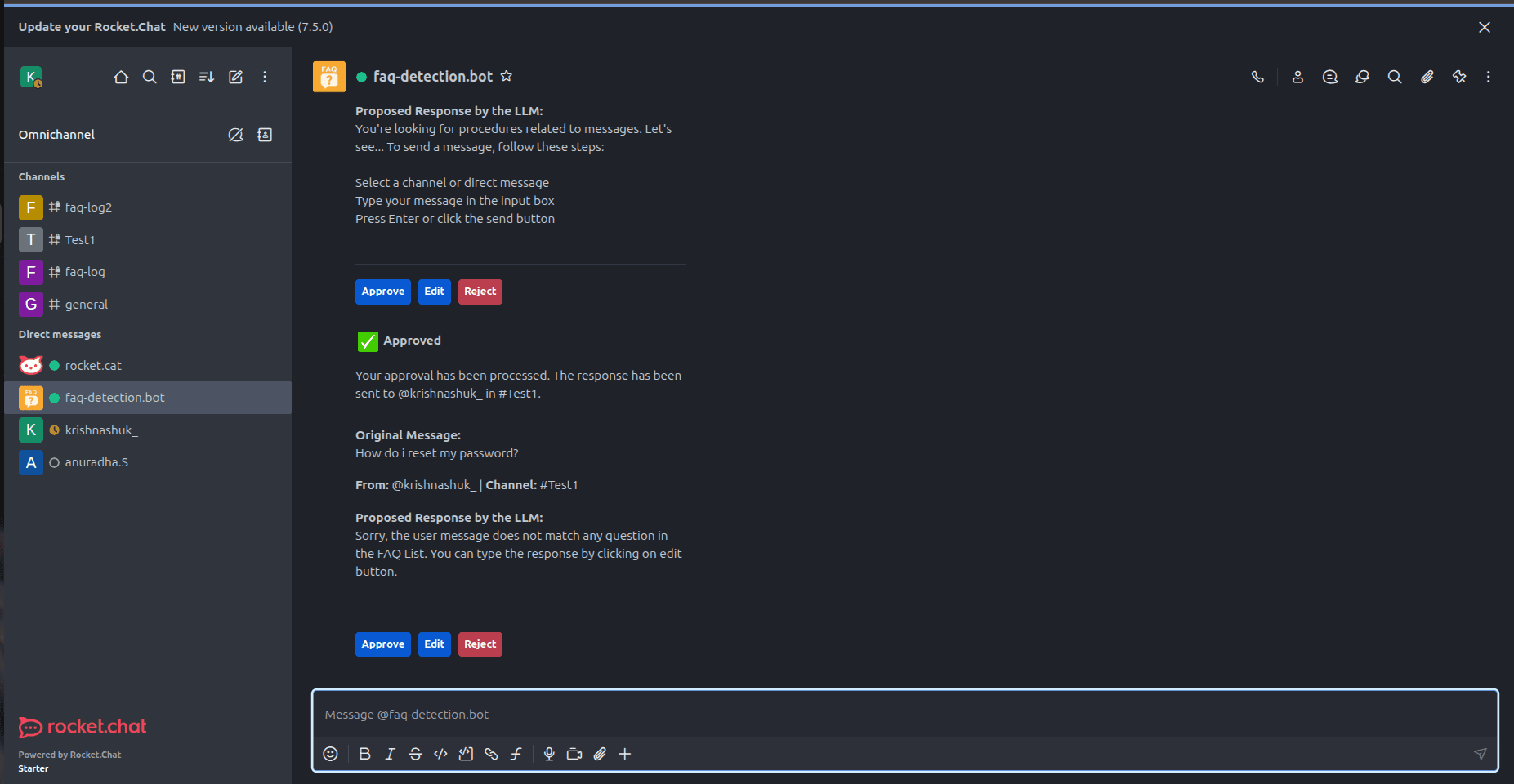This screenshot has height=784, width=1514.
Task: Open anuradha.S direct message
Action: click(148, 462)
